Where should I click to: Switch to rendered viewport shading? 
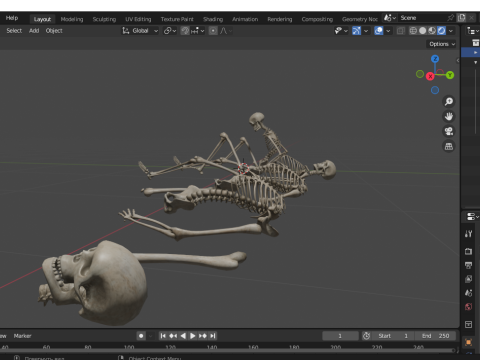[441, 31]
